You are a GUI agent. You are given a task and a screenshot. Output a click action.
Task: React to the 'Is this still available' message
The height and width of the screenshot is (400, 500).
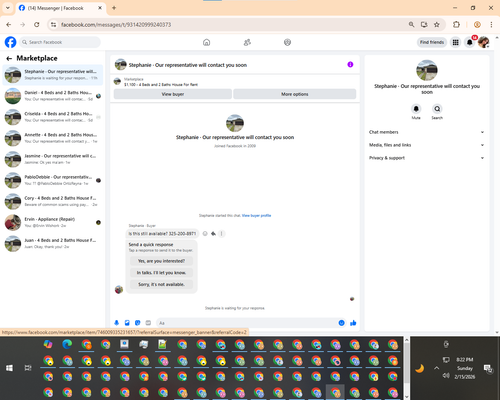pyautogui.click(x=205, y=234)
